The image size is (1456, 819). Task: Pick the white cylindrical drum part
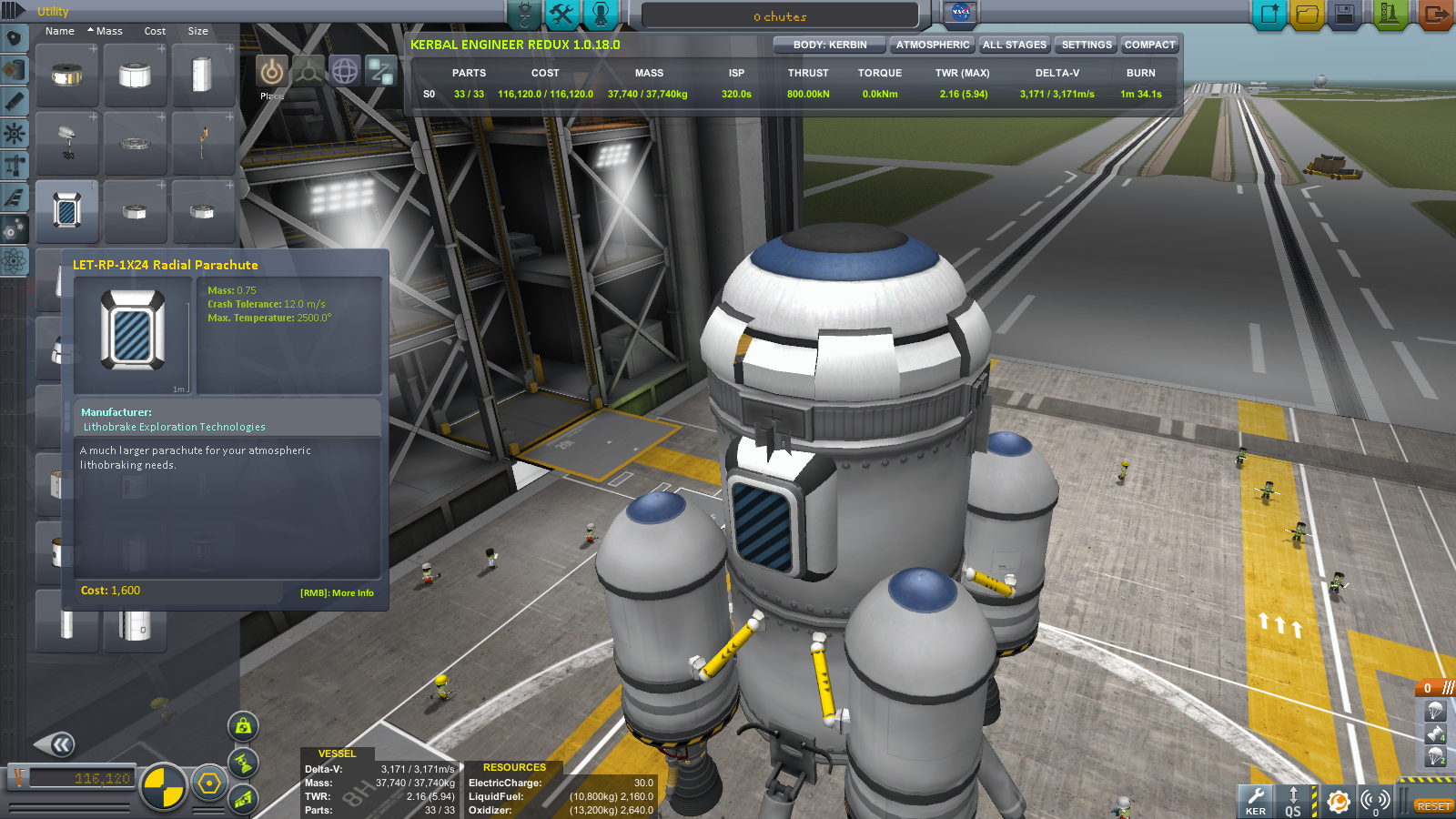tap(135, 75)
